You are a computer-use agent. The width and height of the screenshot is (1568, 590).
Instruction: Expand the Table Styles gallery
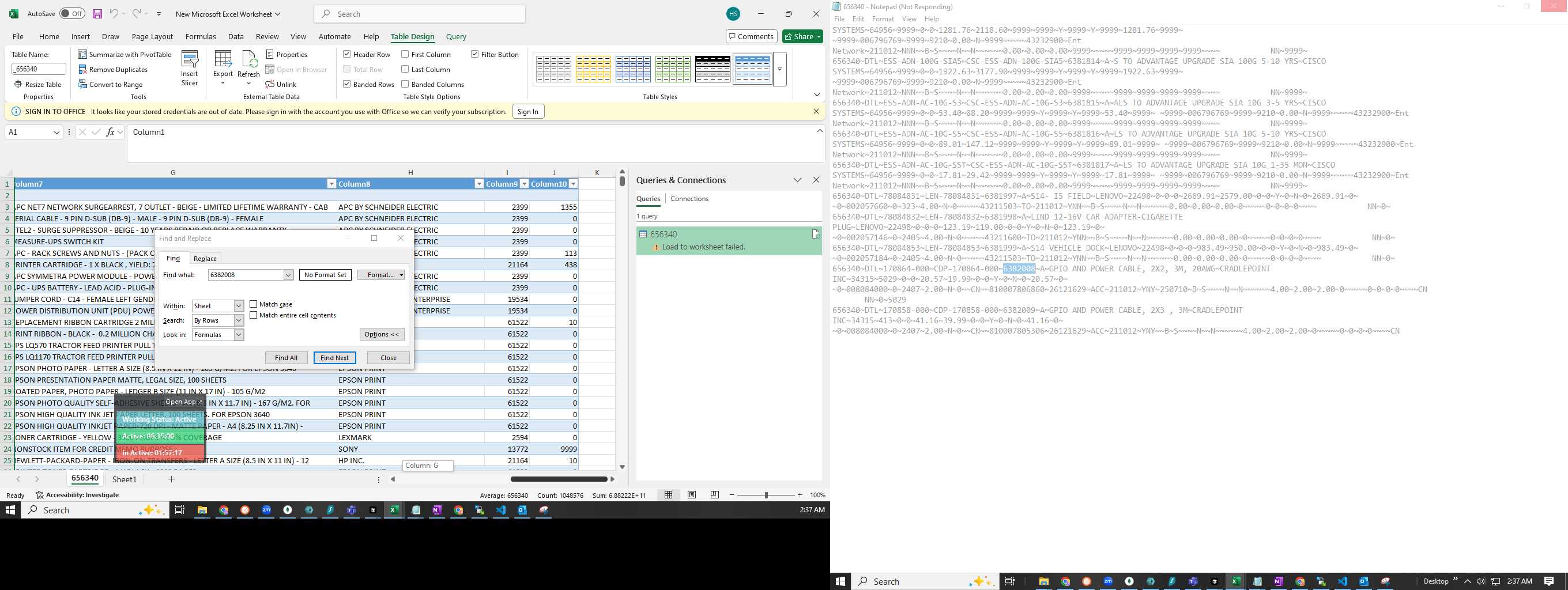(780, 69)
